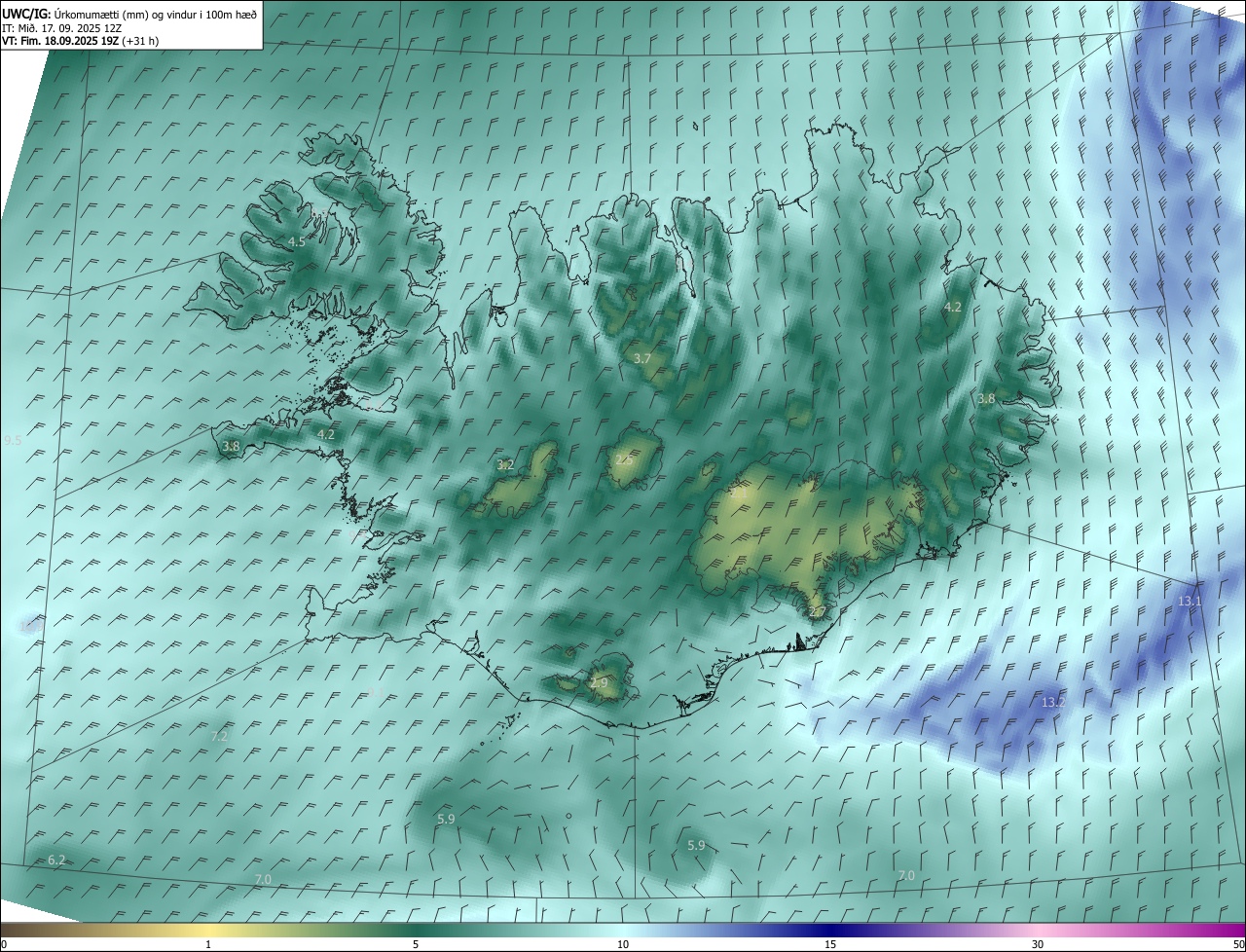Click the initial time line 'IT: Mið. 17. 09. 2025 12Z'
Screen dimensions: 1246x952
point(61,28)
